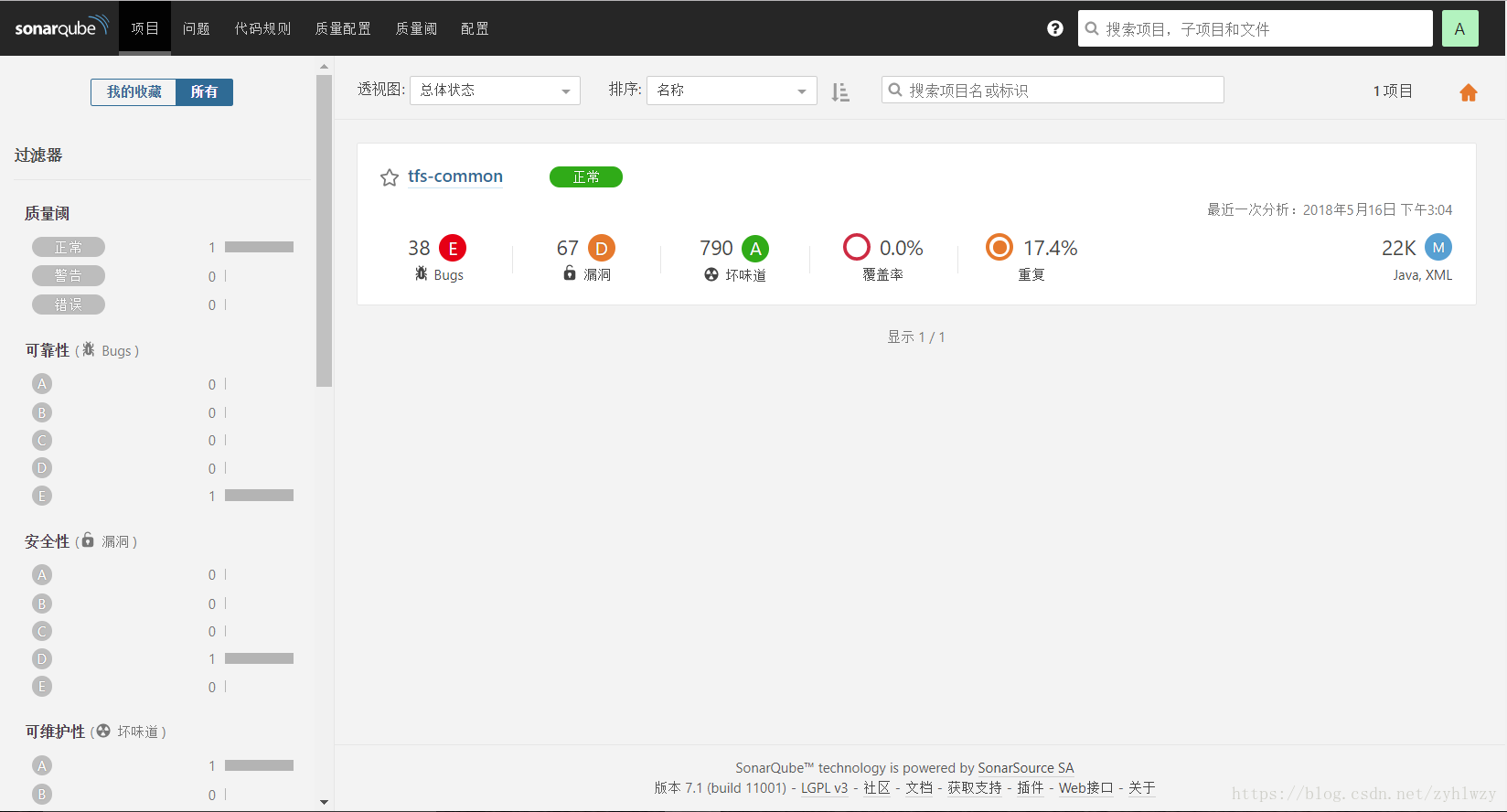Filter reliability by rating B

click(x=41, y=412)
